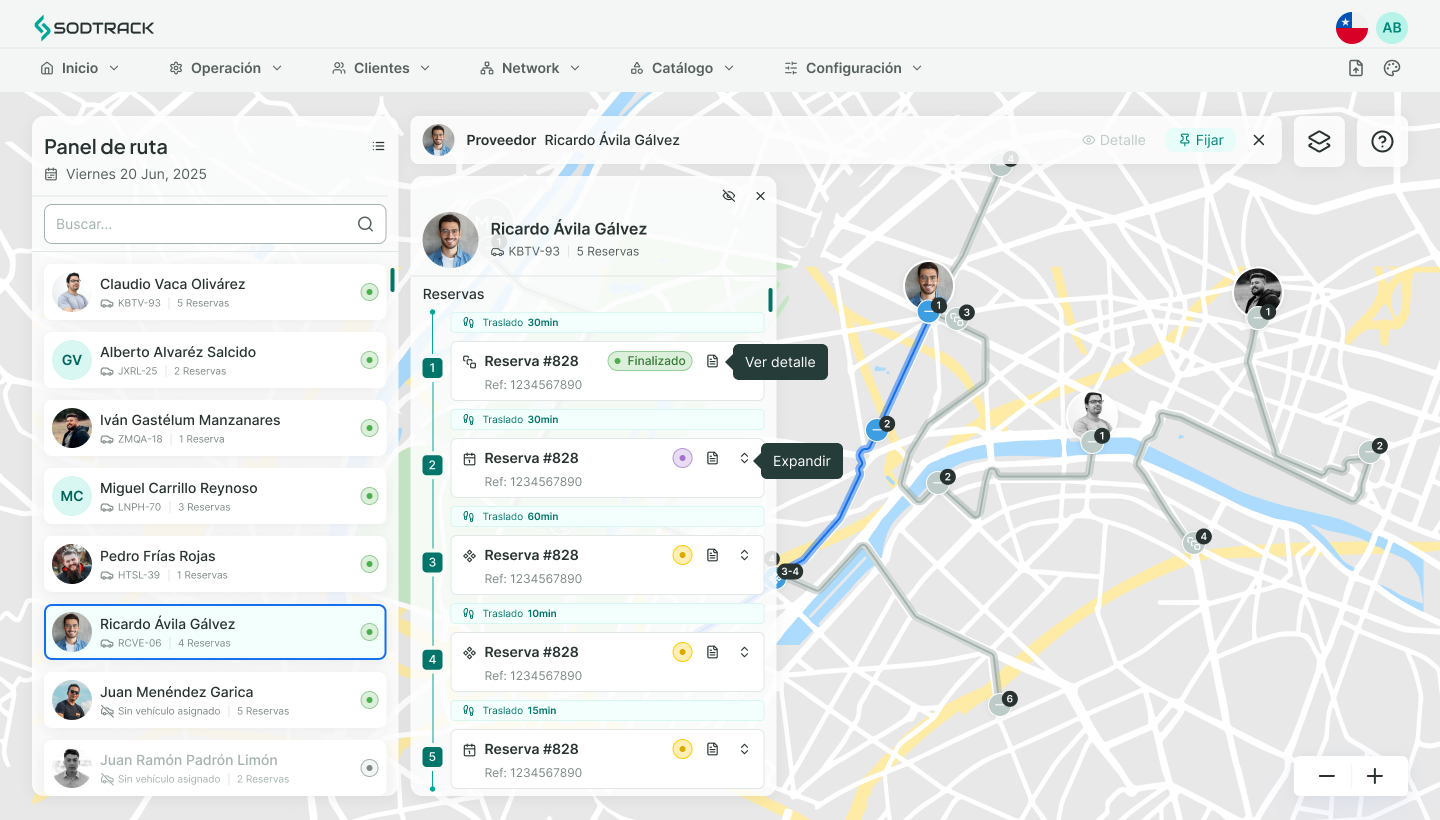Open the help question mark panel
Screen dimensions: 1440x820
(1382, 141)
